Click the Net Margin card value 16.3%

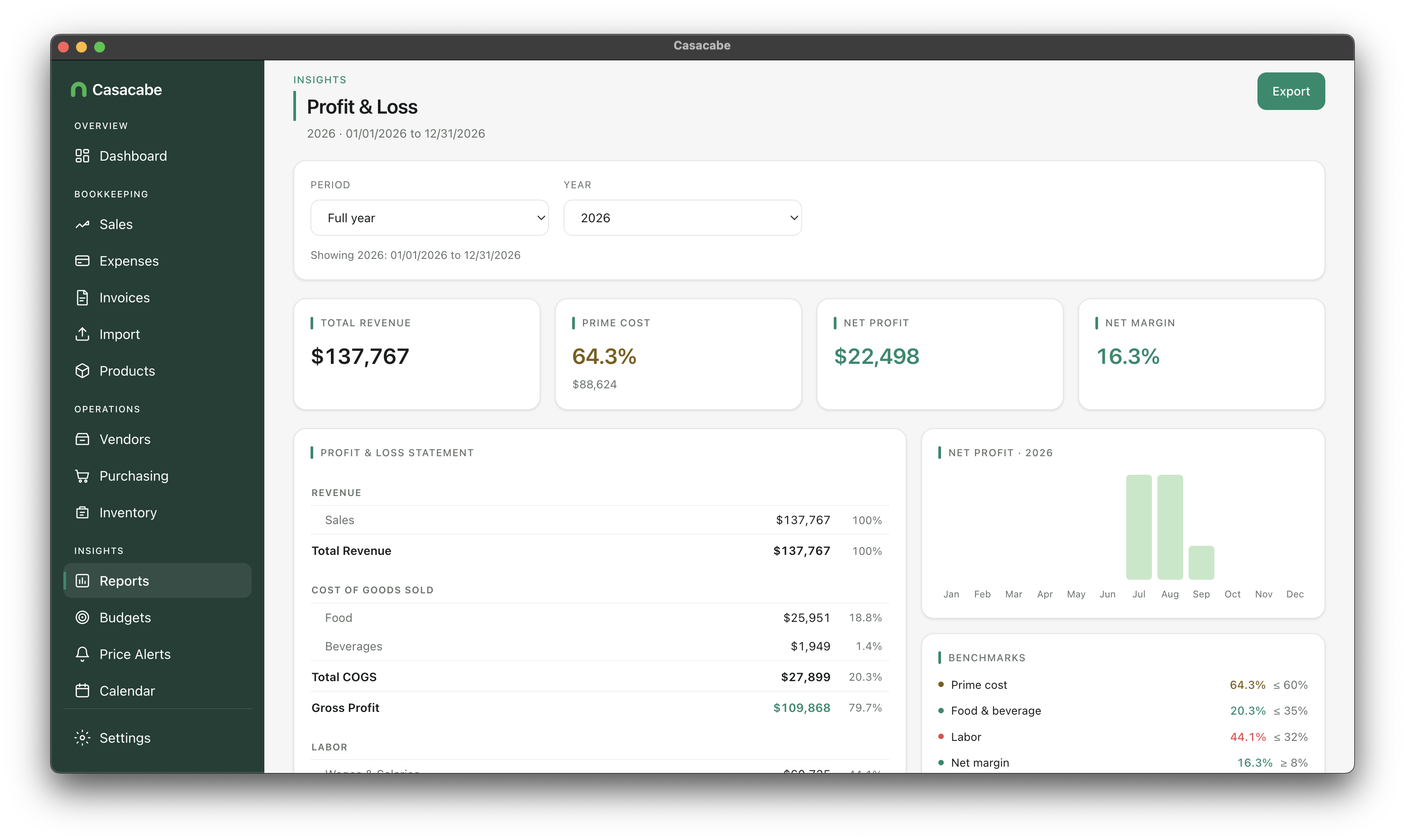point(1128,356)
